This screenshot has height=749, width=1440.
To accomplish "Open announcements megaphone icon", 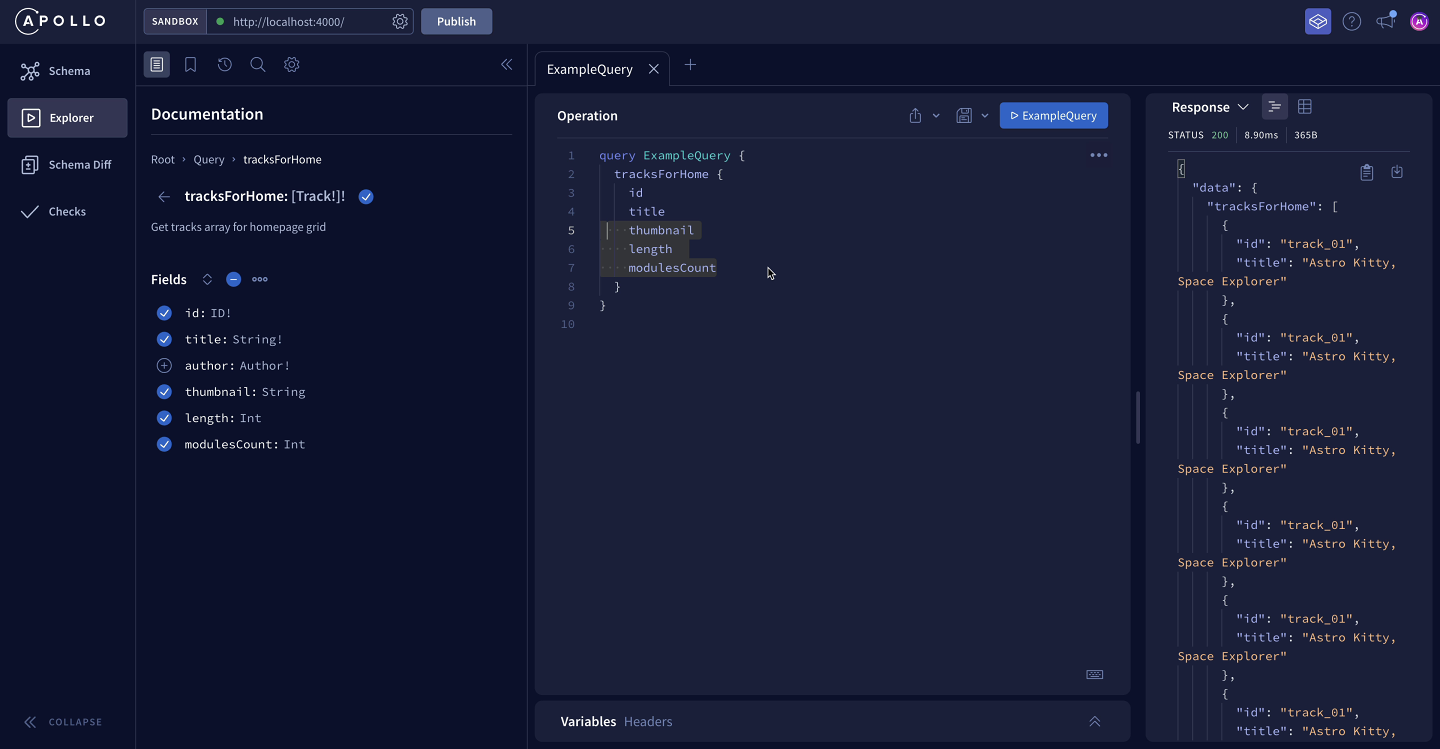I will click(x=1386, y=21).
